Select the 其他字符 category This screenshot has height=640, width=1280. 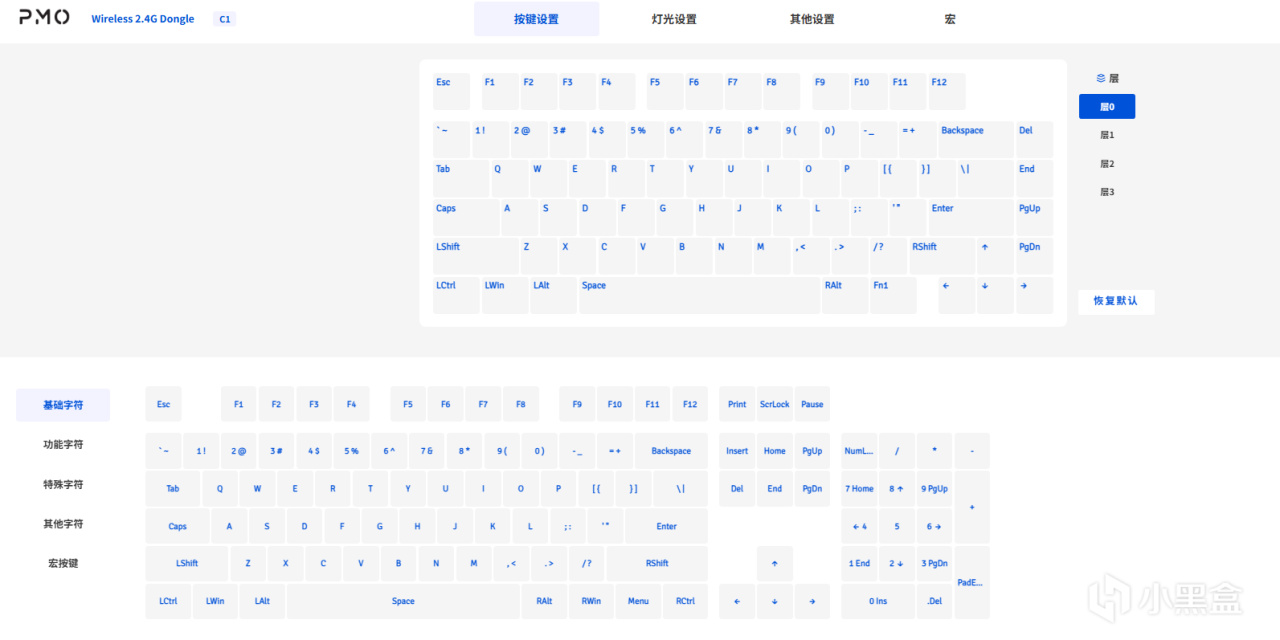(63, 523)
